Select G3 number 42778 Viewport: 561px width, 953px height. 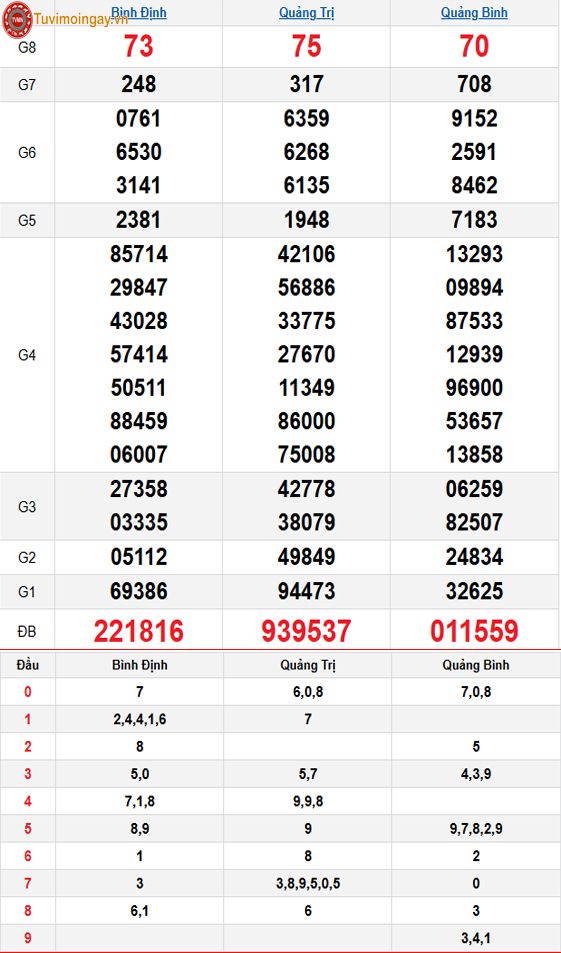pos(306,489)
